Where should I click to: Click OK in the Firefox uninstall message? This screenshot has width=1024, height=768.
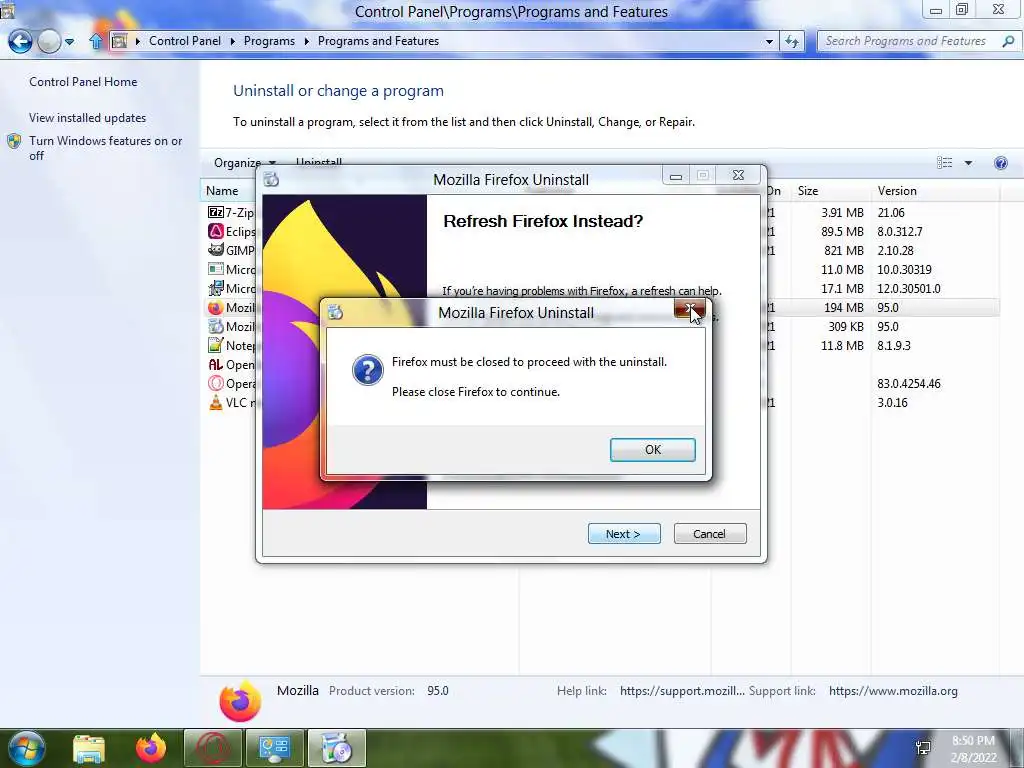pos(652,449)
